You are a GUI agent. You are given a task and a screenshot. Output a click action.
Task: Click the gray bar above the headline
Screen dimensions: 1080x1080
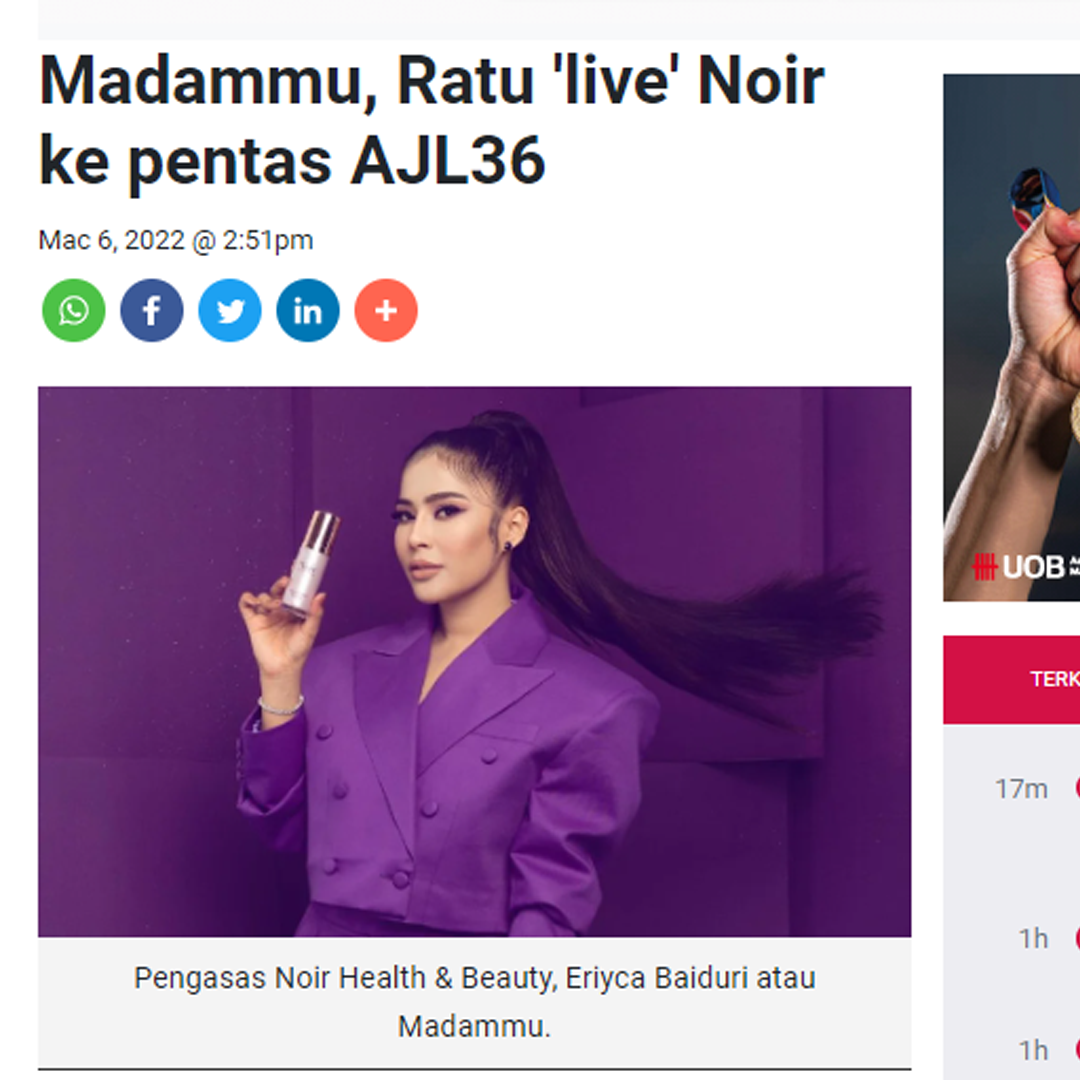559,19
